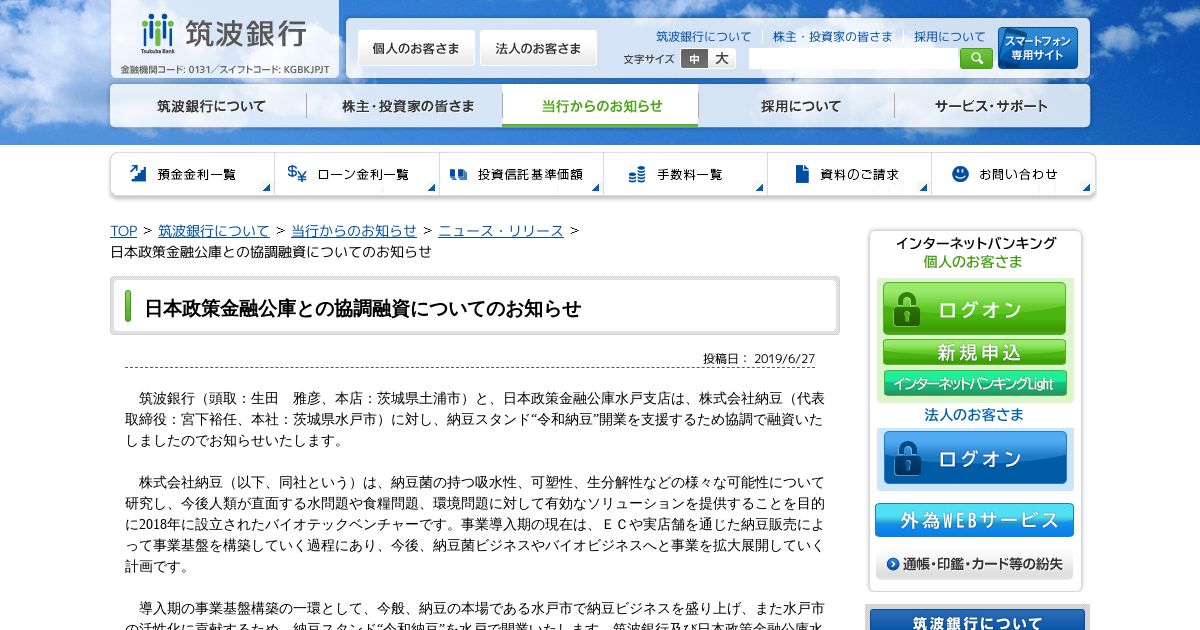Switch to 個人のお客さま tab
The width and height of the screenshot is (1200, 630).
[416, 48]
